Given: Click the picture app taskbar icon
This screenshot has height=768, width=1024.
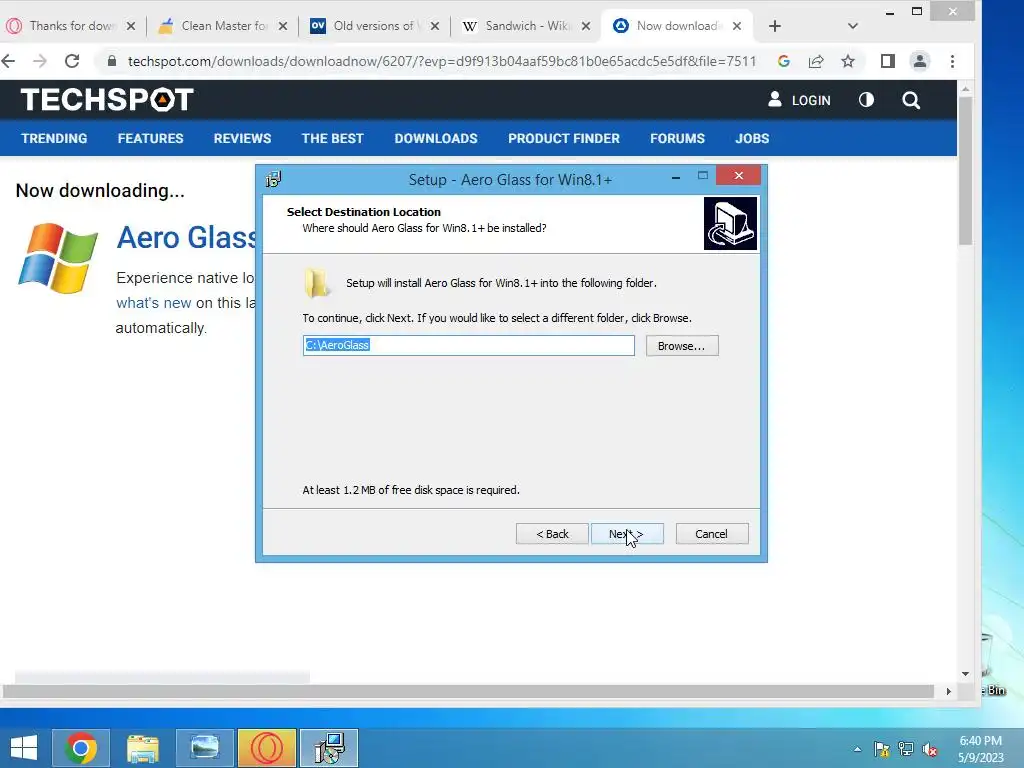Looking at the screenshot, I should point(204,748).
